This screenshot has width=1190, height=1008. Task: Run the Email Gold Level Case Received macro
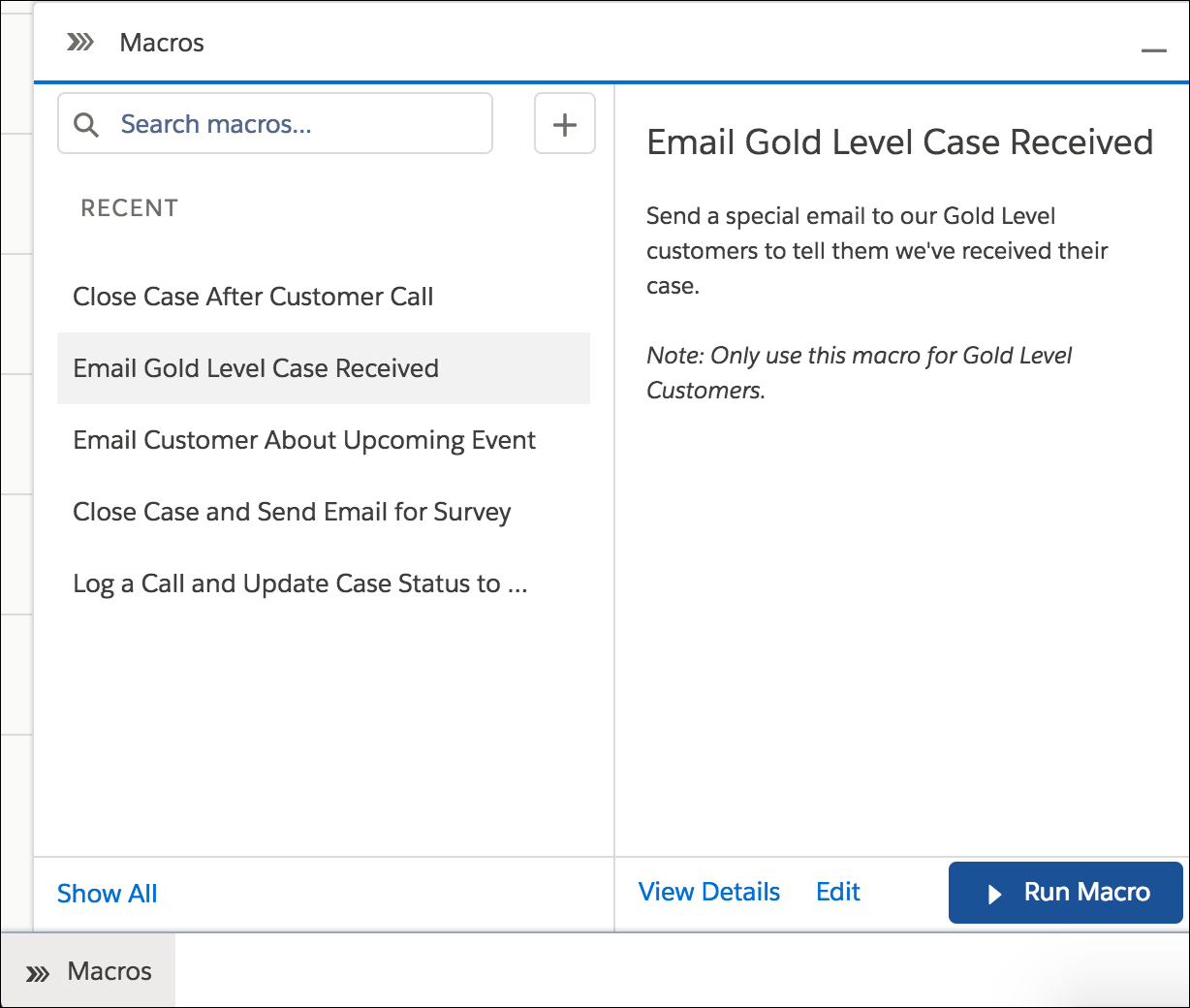[x=1065, y=893]
